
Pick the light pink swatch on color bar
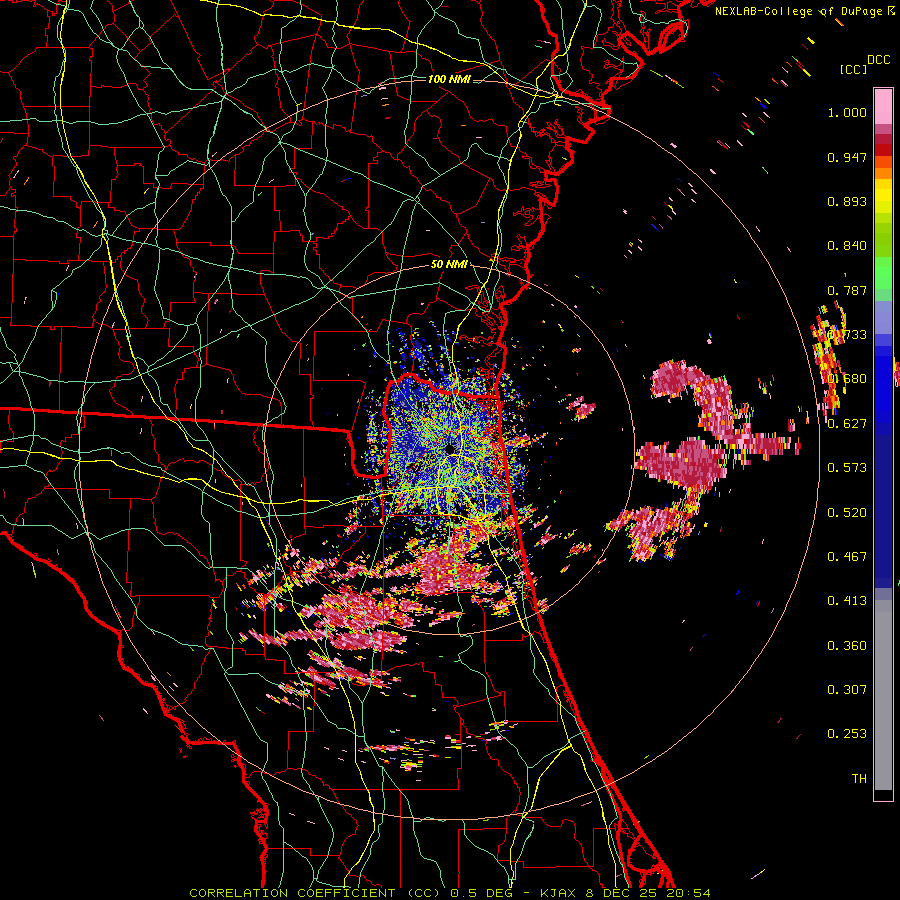pyautogui.click(x=883, y=106)
